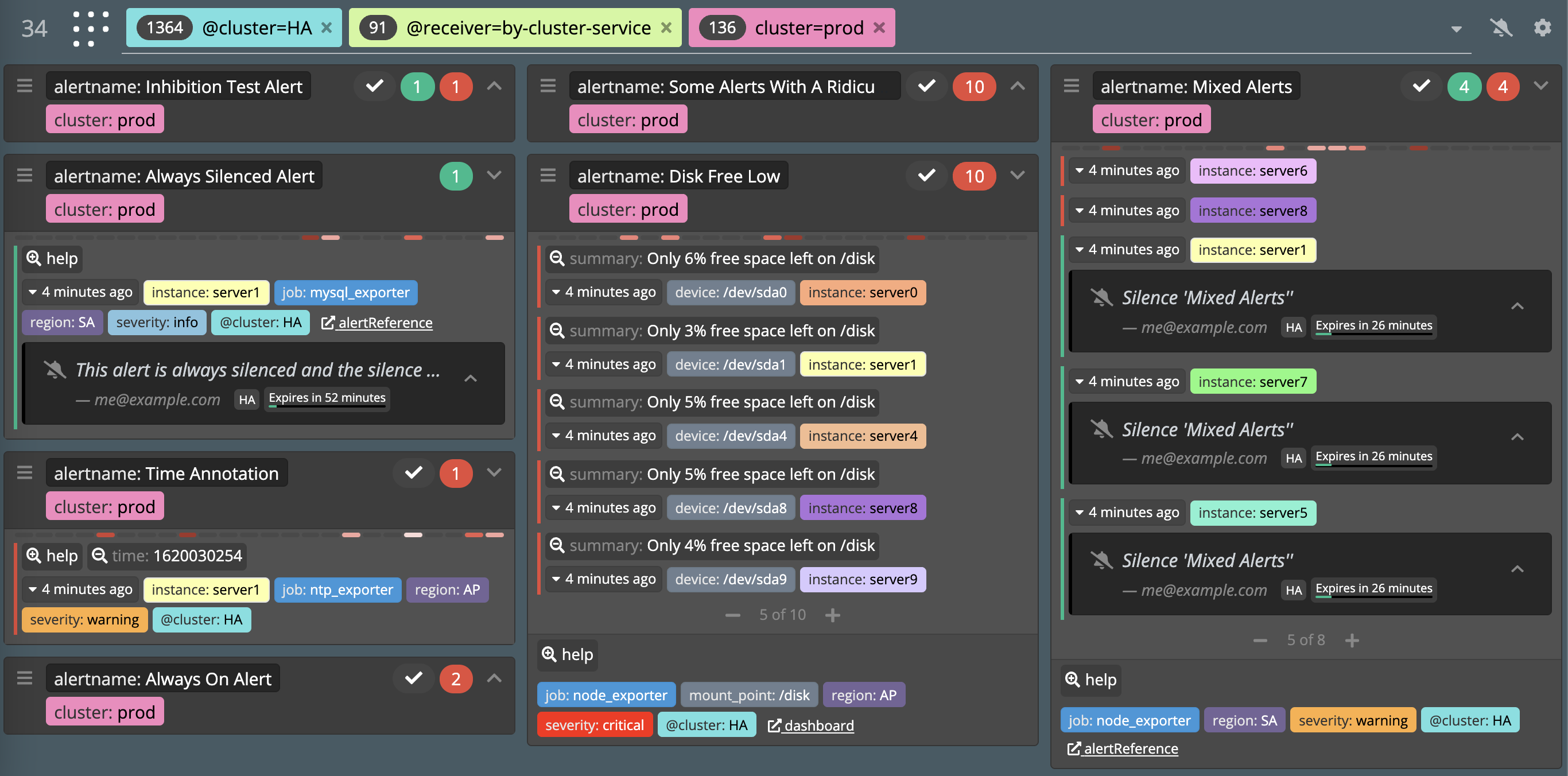The height and width of the screenshot is (776, 1568).
Task: Click the Expires in 52 minutes progress indicator
Action: (x=327, y=398)
